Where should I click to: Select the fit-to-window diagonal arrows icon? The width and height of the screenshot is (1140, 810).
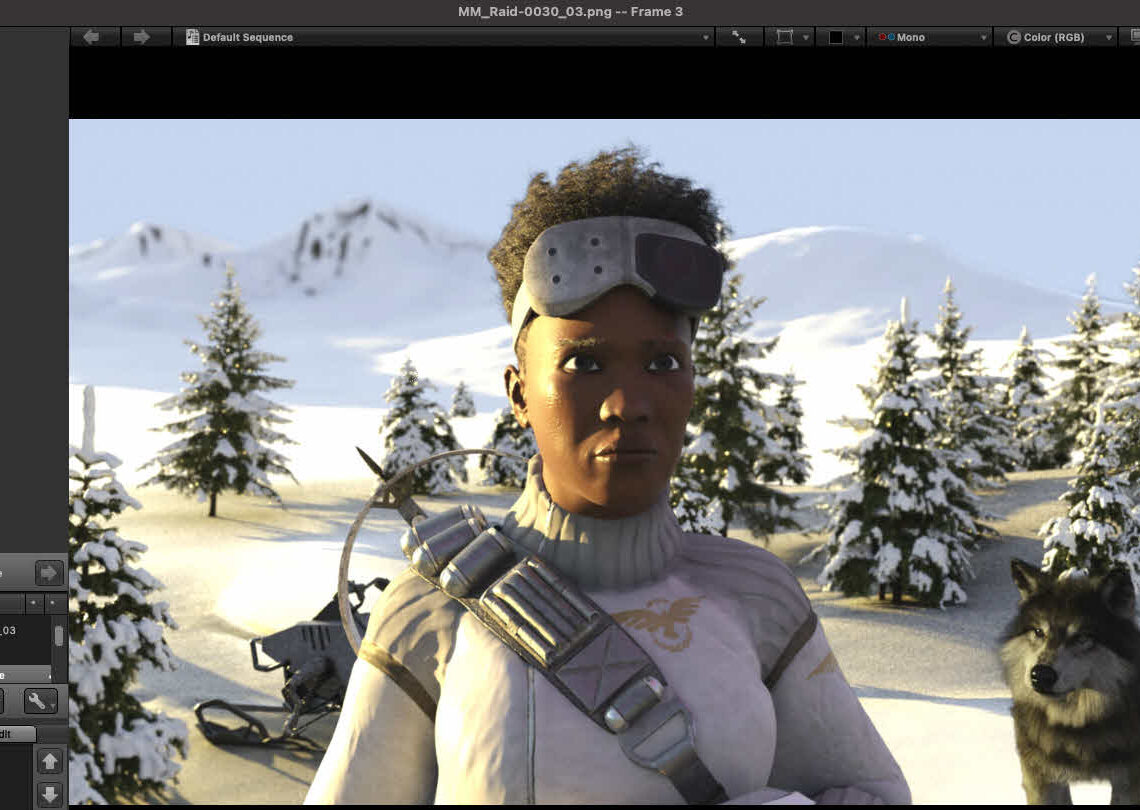(x=740, y=37)
